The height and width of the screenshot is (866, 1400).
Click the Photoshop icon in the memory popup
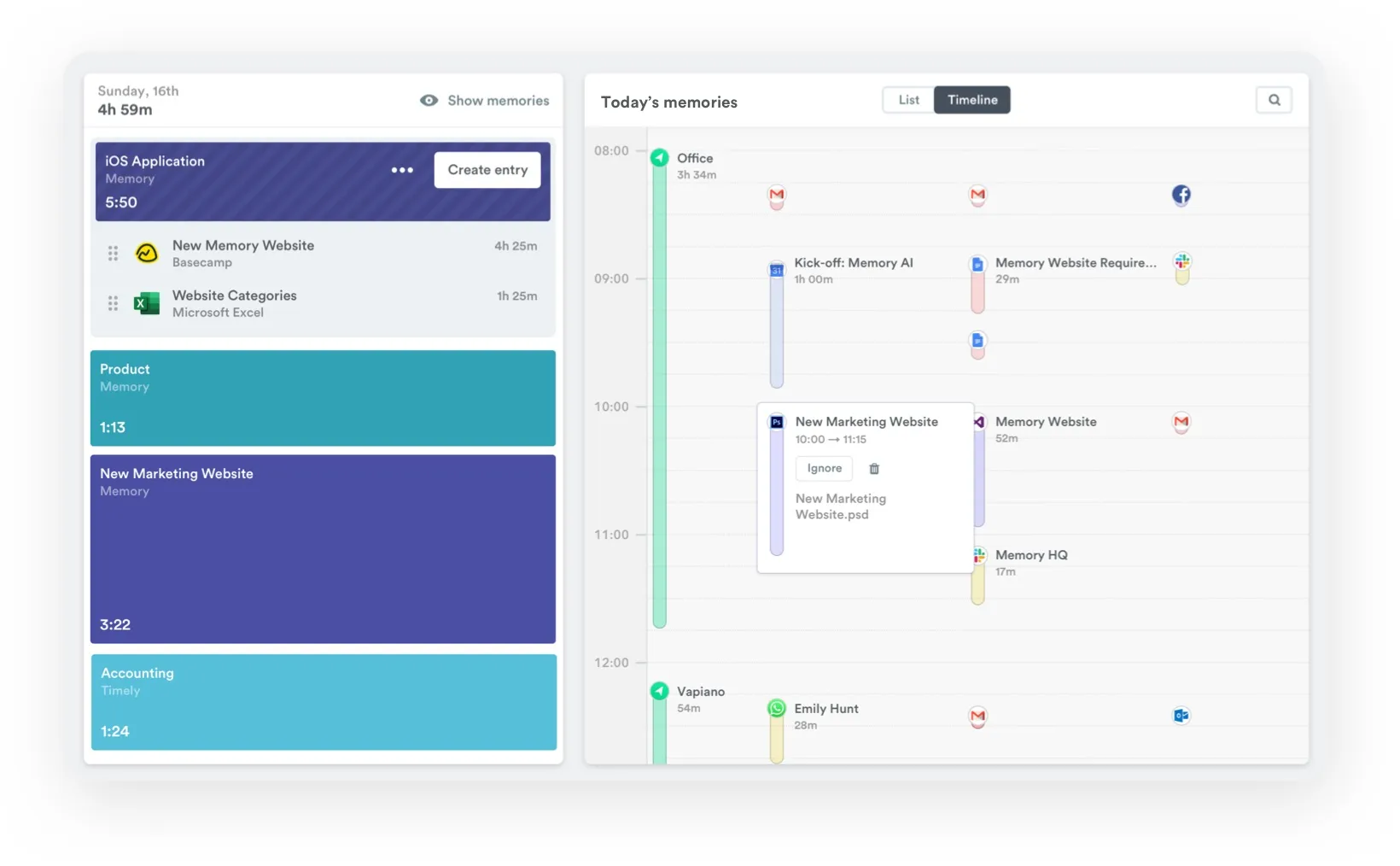[x=777, y=422]
